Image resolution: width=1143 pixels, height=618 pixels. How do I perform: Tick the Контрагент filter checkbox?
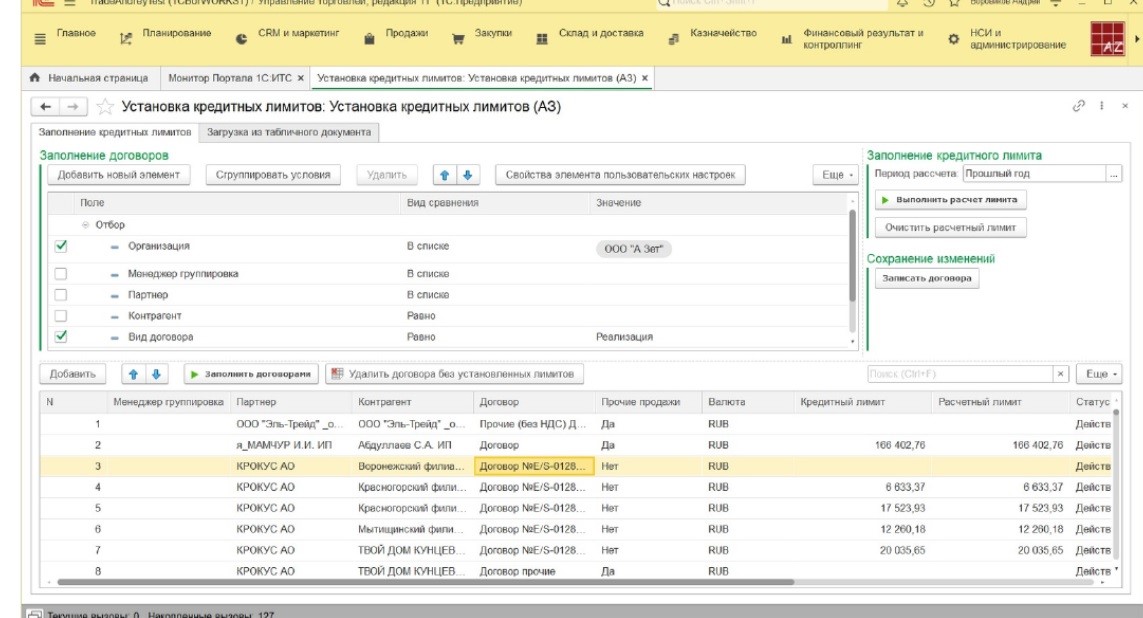point(61,316)
